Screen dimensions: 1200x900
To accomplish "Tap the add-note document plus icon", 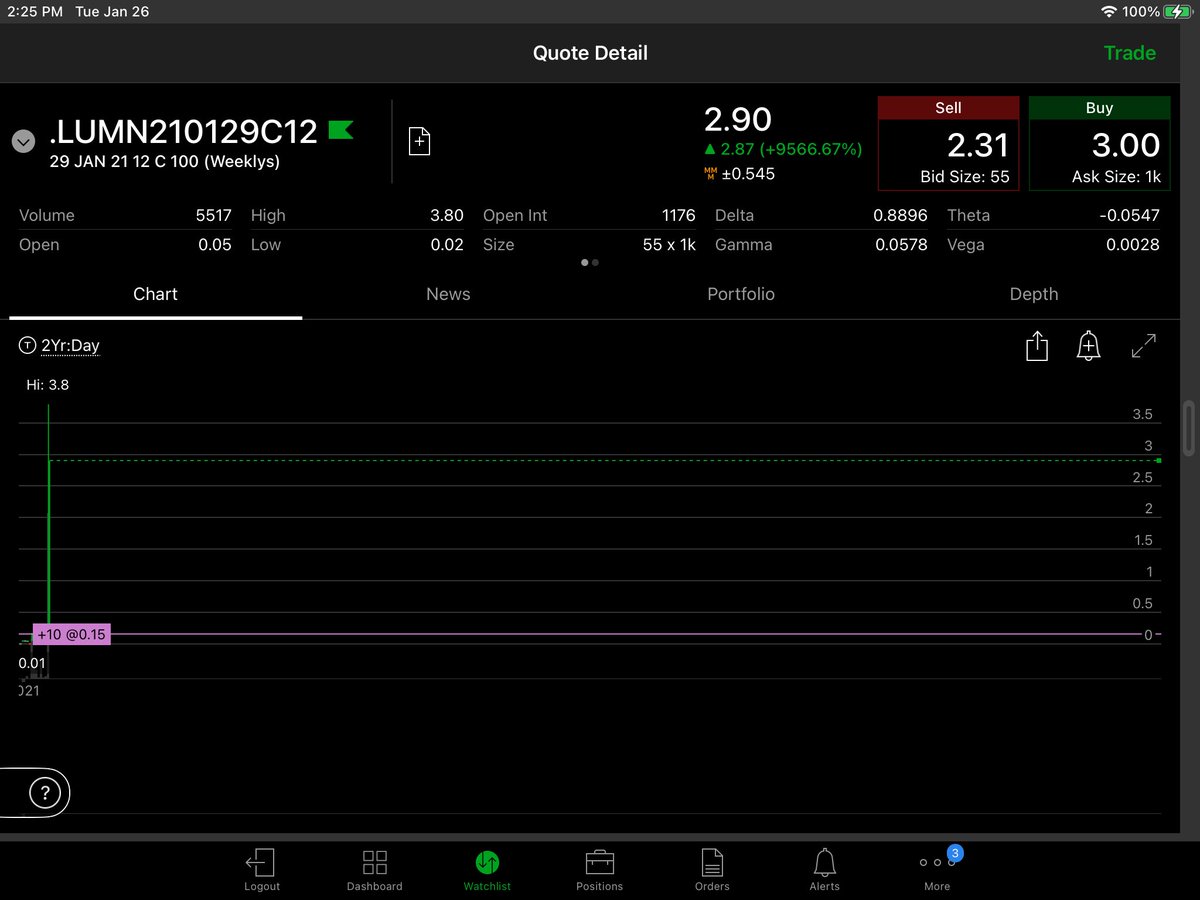I will (x=420, y=141).
